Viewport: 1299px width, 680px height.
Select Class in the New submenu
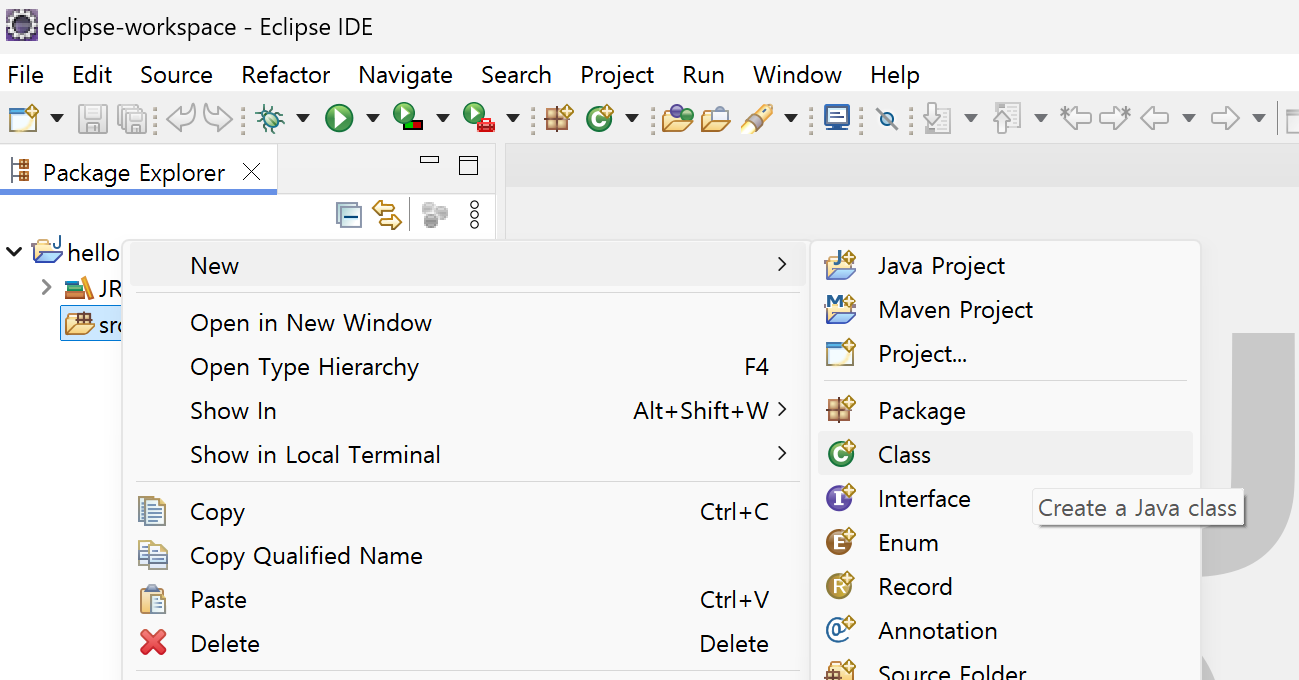point(1005,454)
